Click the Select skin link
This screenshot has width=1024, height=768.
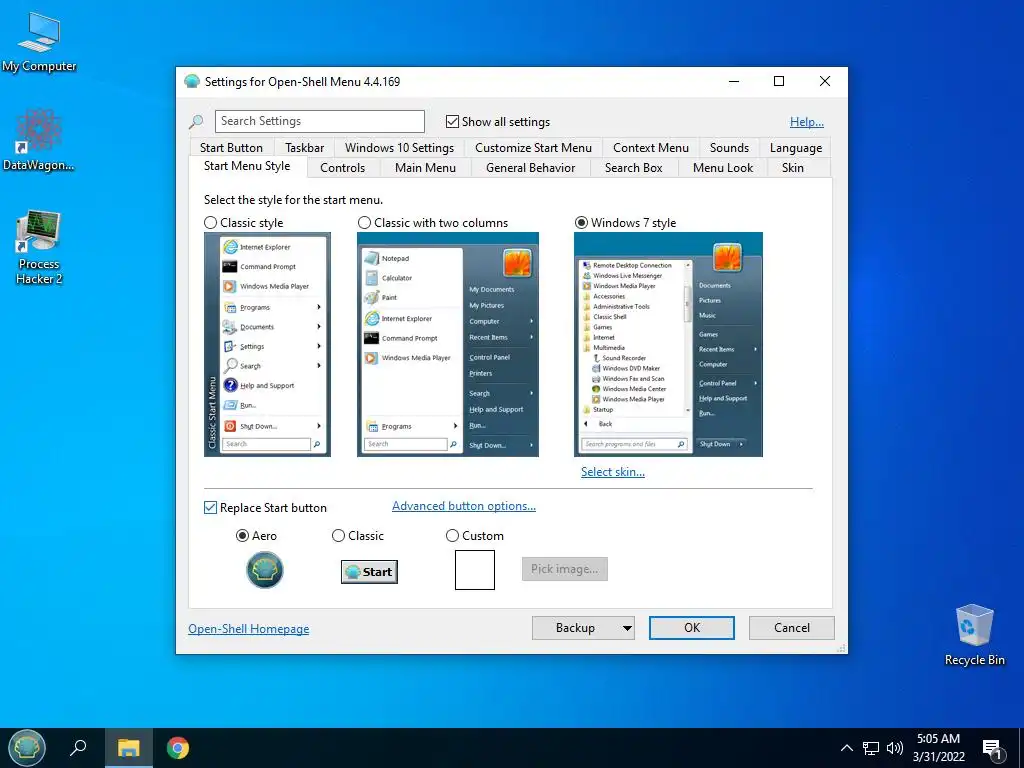click(613, 472)
